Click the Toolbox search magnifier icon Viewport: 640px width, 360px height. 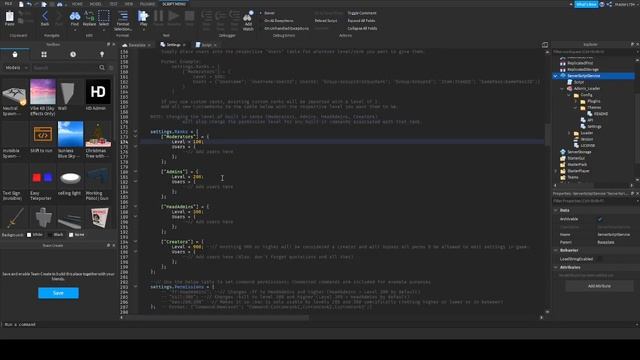(102, 67)
